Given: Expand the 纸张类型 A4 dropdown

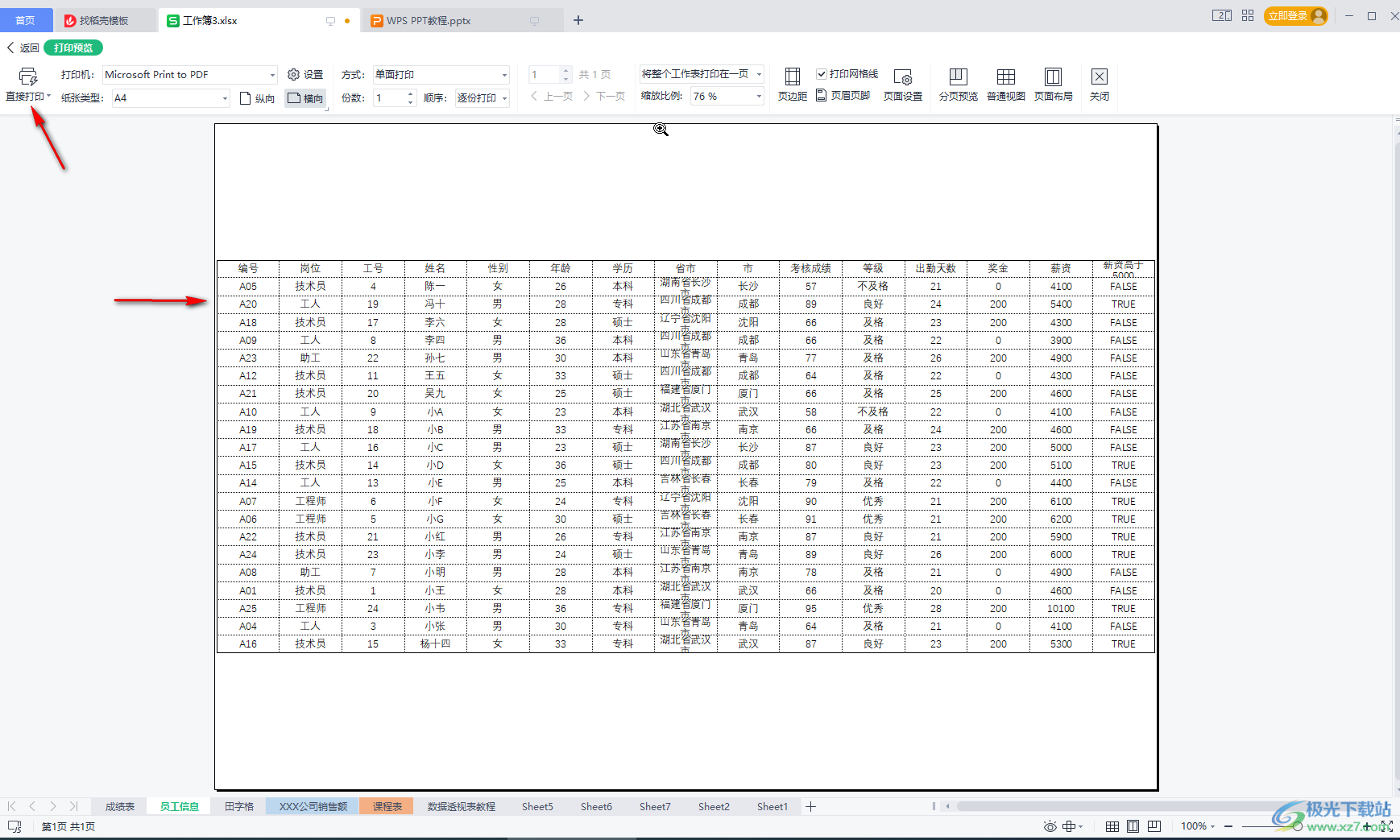Looking at the screenshot, I should point(225,98).
